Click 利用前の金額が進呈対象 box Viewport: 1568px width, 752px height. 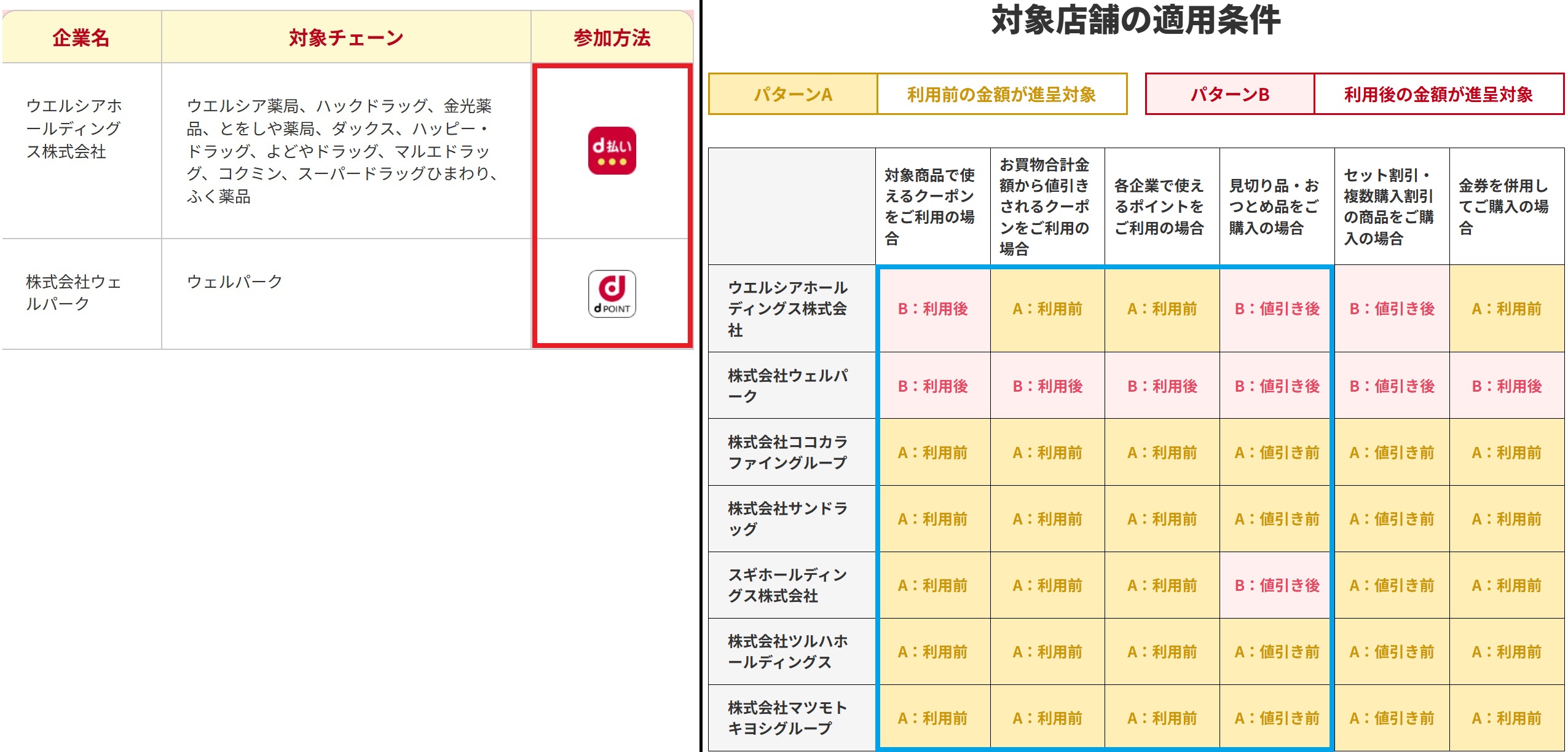(1001, 94)
